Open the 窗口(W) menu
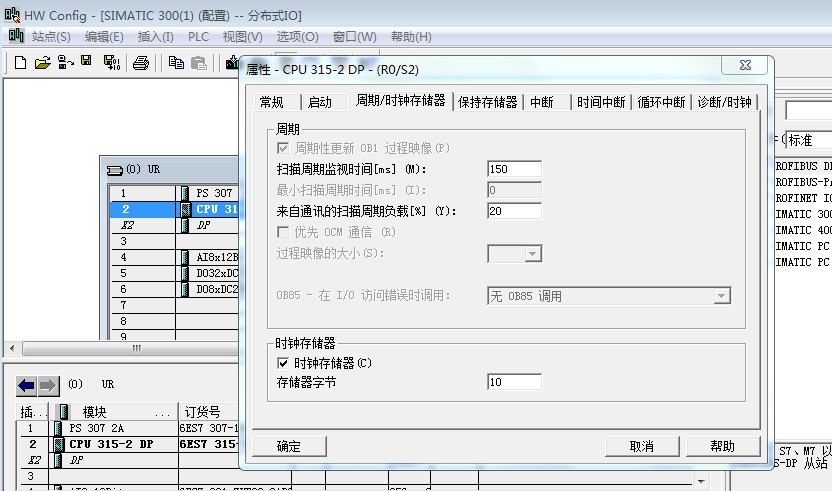Image resolution: width=832 pixels, height=491 pixels. pyautogui.click(x=354, y=37)
